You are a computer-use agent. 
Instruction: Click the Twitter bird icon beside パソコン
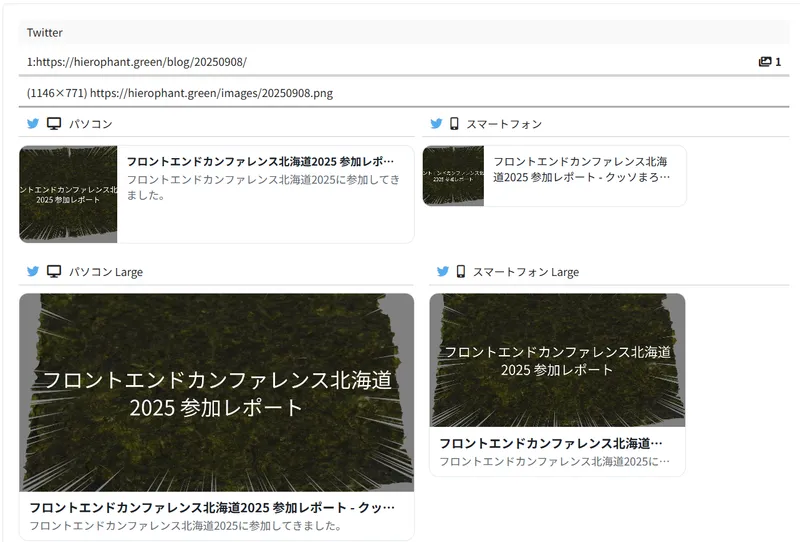point(33,124)
